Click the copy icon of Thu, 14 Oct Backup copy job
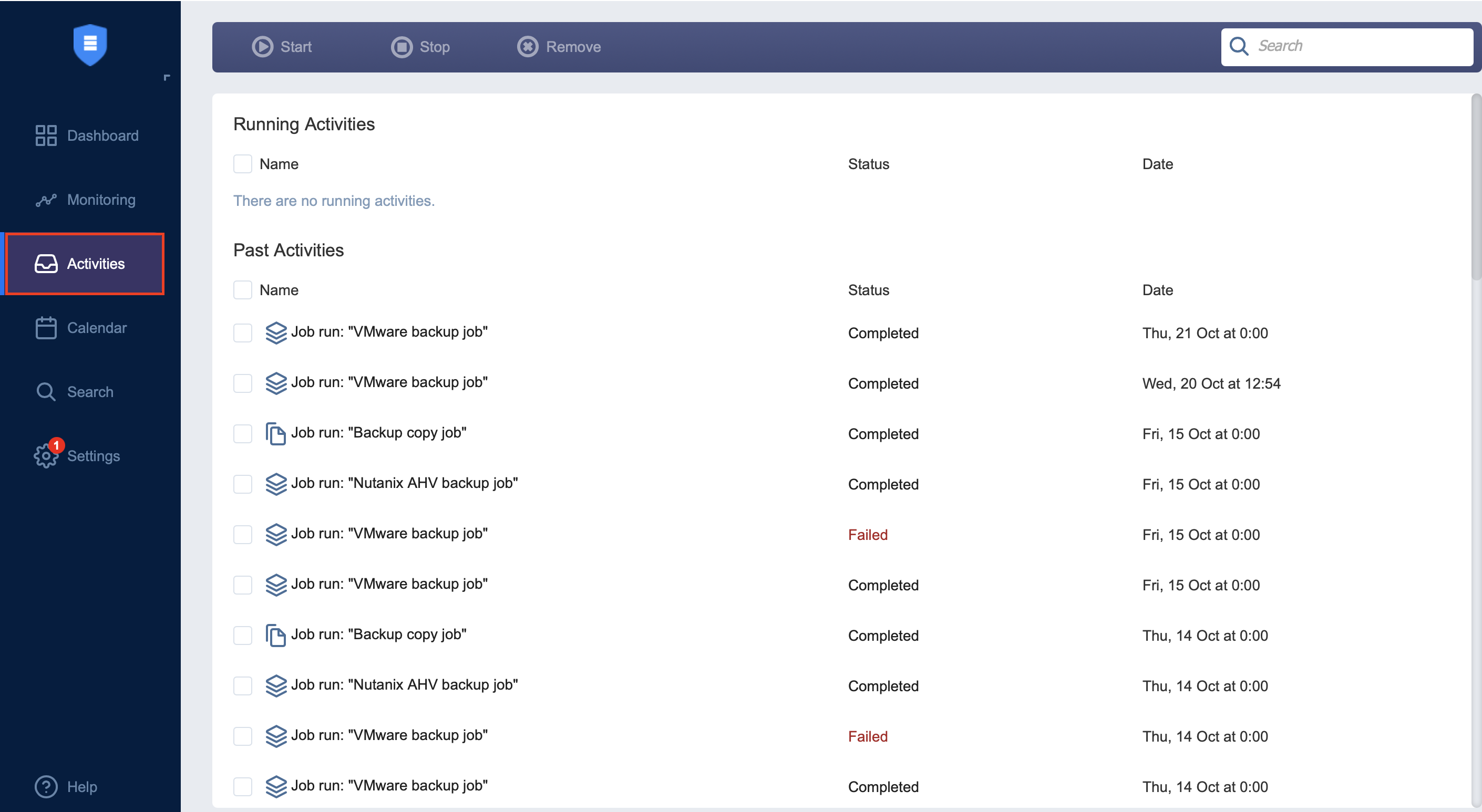The image size is (1482, 812). 275,636
